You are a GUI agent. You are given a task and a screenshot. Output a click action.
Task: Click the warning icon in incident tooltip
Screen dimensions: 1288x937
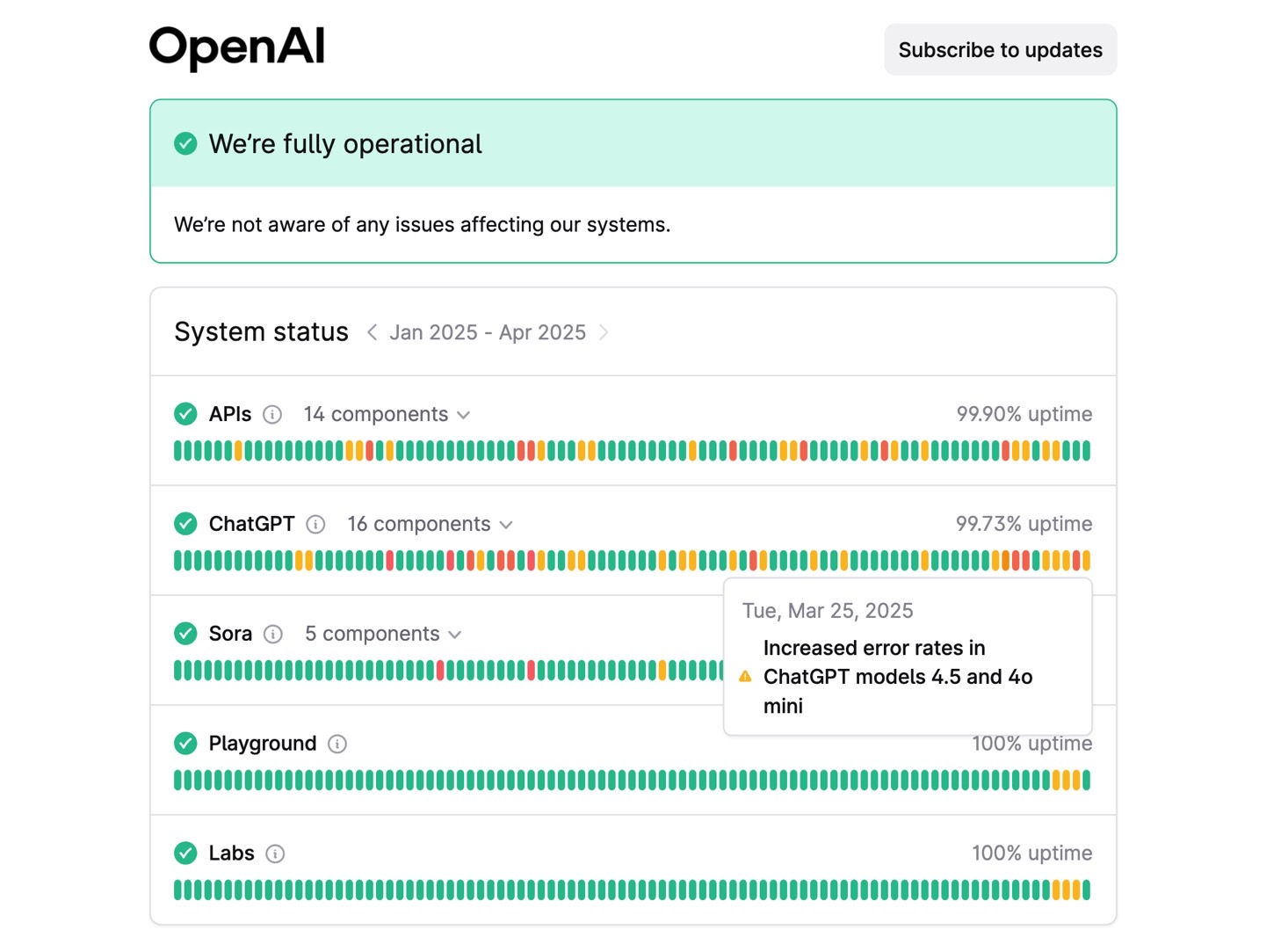[745, 677]
